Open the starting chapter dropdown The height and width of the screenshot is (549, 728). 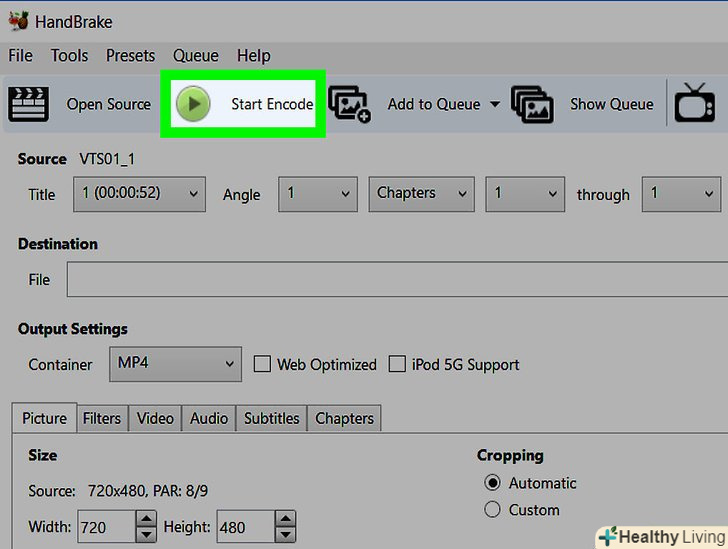pyautogui.click(x=525, y=194)
